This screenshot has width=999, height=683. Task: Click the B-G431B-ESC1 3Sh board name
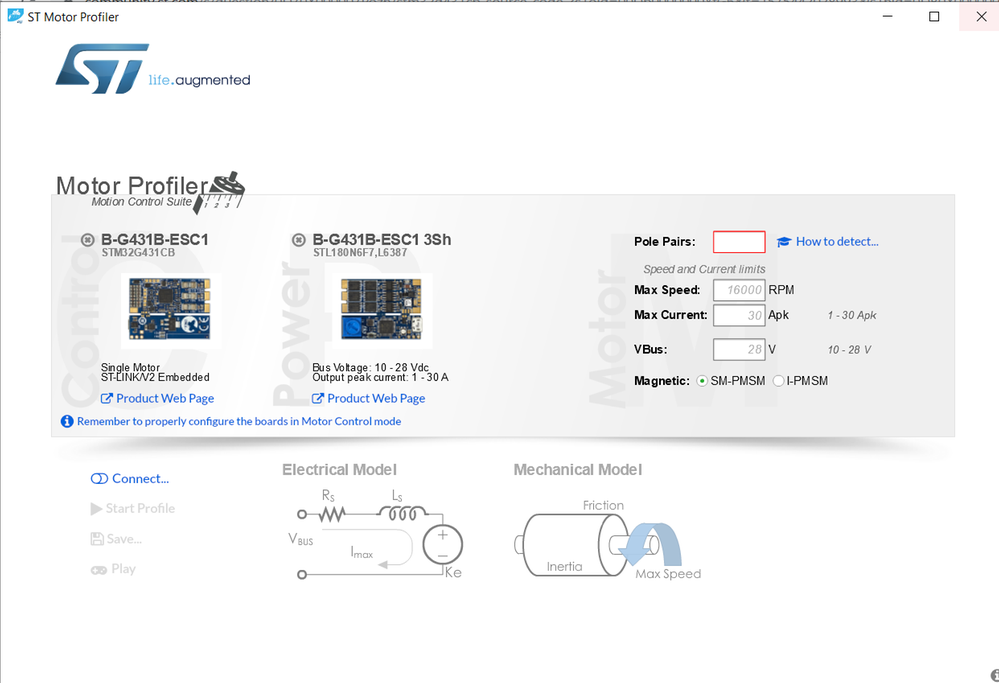tap(382, 240)
